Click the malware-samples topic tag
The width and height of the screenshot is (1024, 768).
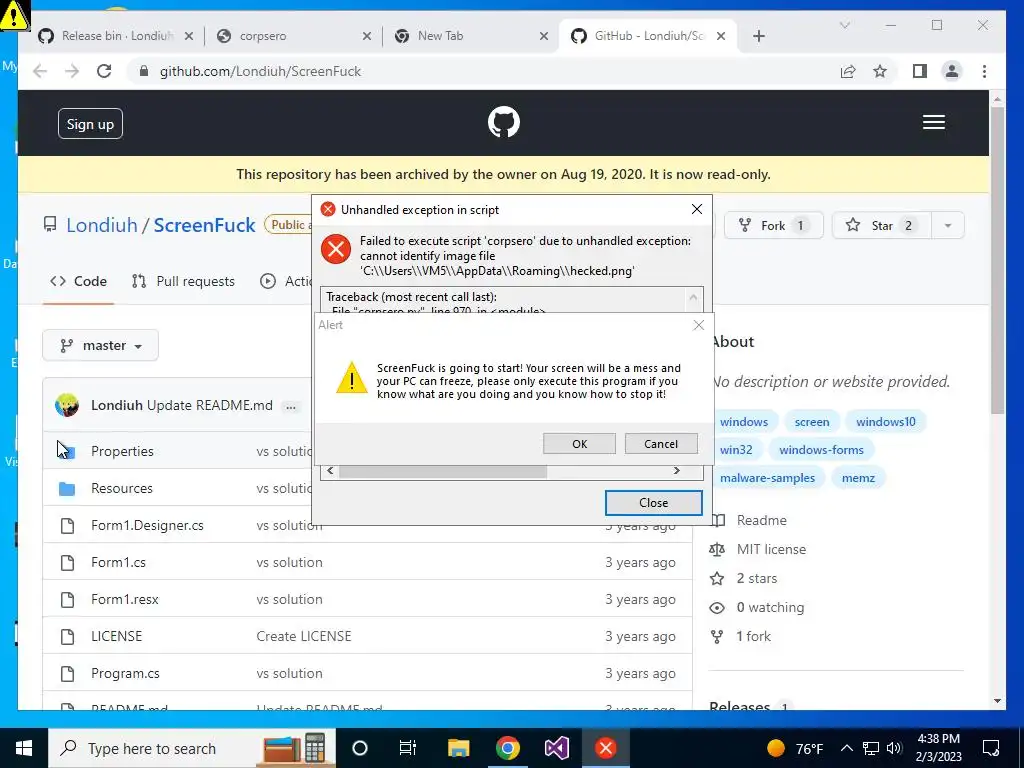tap(767, 478)
